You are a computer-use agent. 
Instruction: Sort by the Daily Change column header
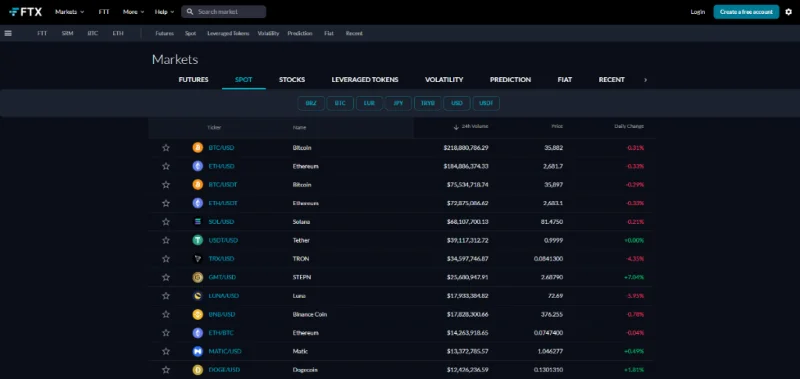click(x=629, y=127)
